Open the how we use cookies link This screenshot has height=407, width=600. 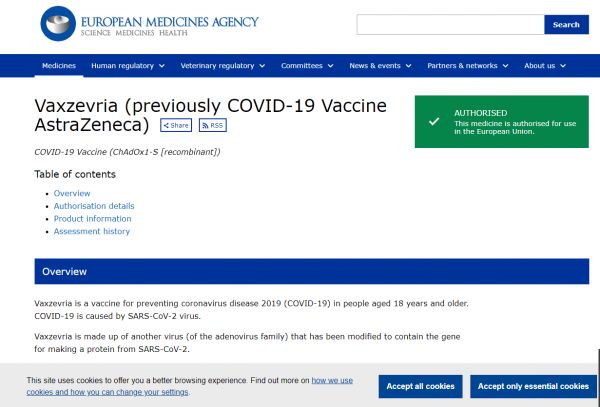click(x=332, y=380)
